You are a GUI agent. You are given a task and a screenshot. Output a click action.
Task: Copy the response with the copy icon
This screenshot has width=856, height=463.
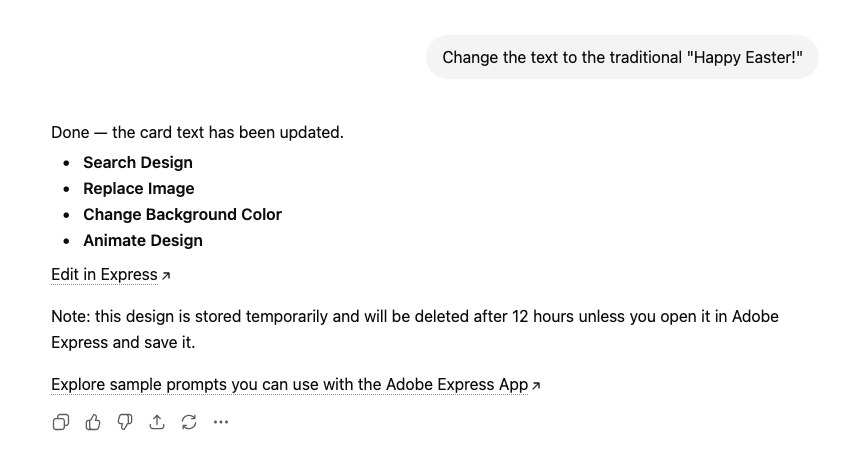(x=61, y=422)
